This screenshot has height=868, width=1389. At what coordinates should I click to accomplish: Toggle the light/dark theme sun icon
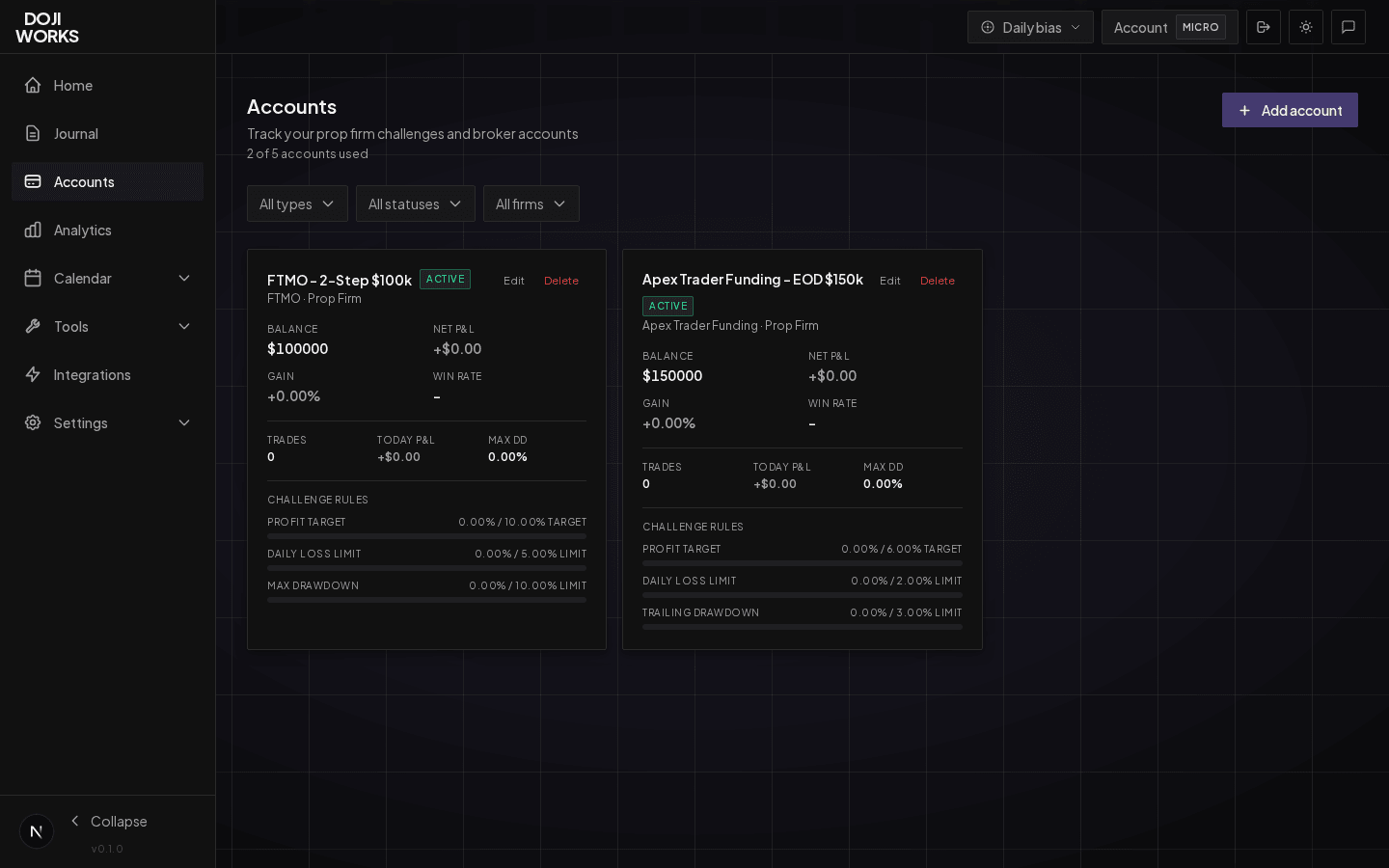[1305, 27]
